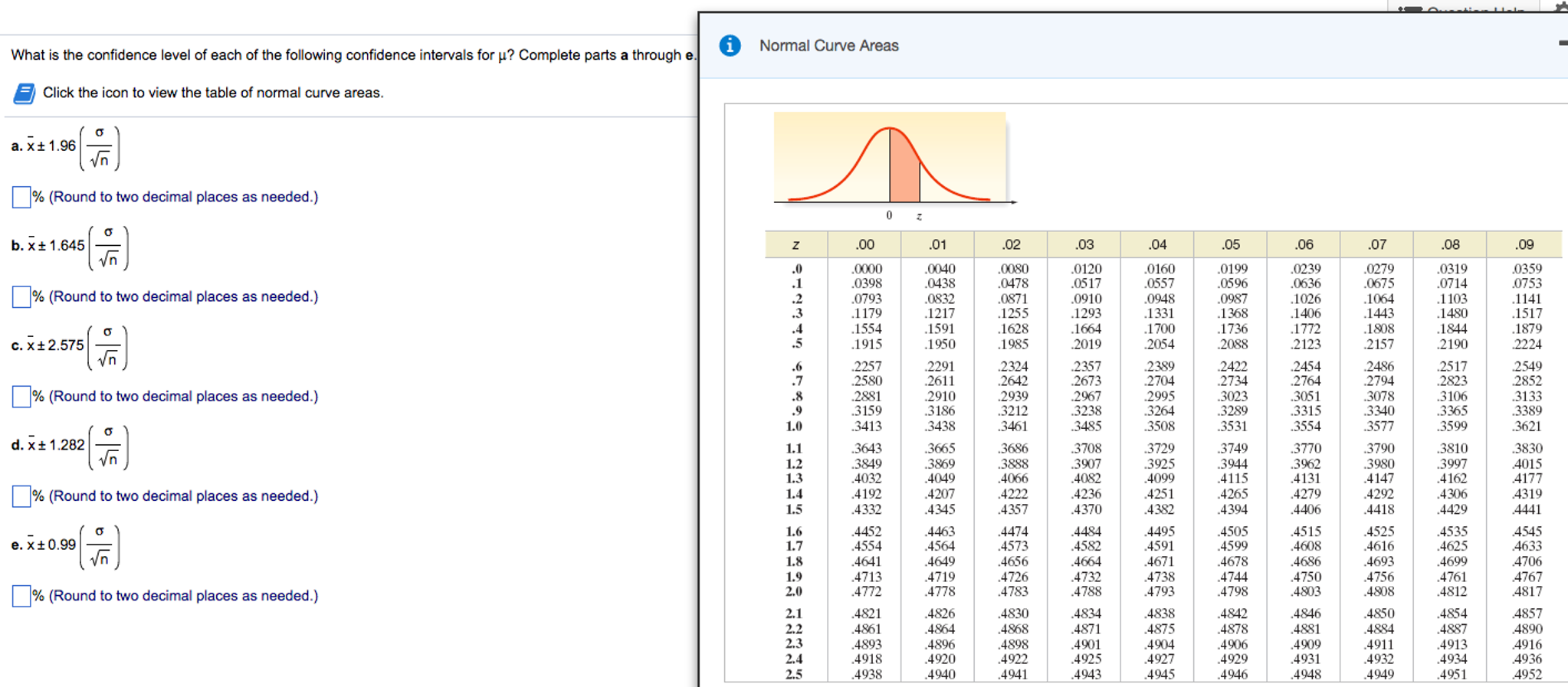The image size is (1568, 687).
Task: Minimize the Normal Curve Areas popup
Action: 1563,43
